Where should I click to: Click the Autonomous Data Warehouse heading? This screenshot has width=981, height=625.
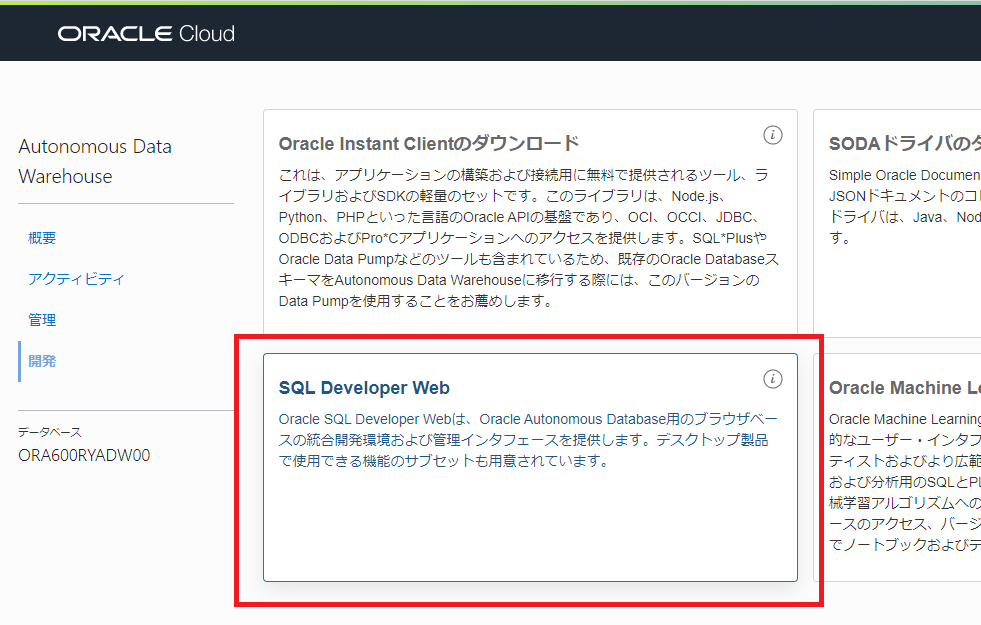pos(95,161)
